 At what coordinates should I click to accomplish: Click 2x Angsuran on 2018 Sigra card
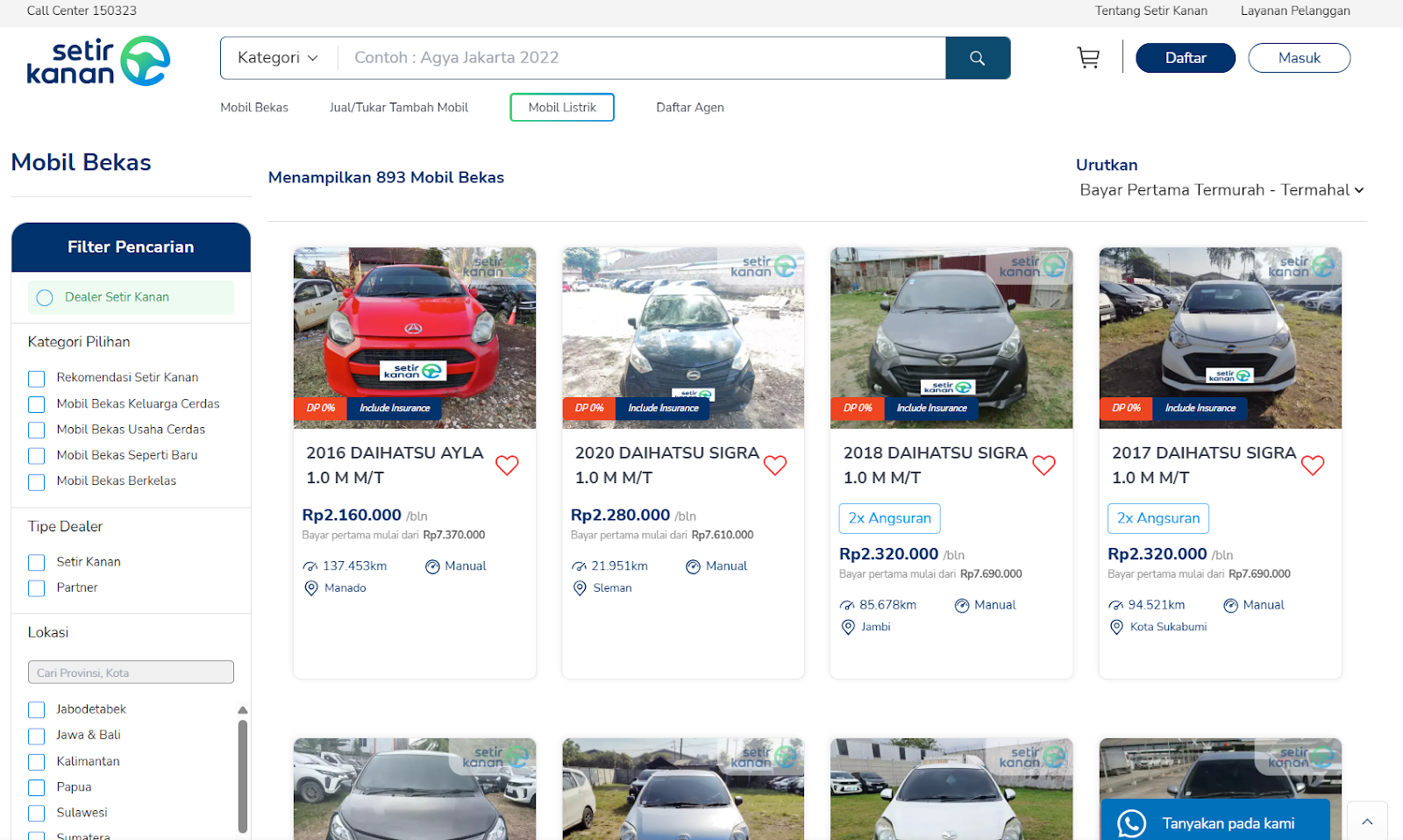pyautogui.click(x=890, y=518)
